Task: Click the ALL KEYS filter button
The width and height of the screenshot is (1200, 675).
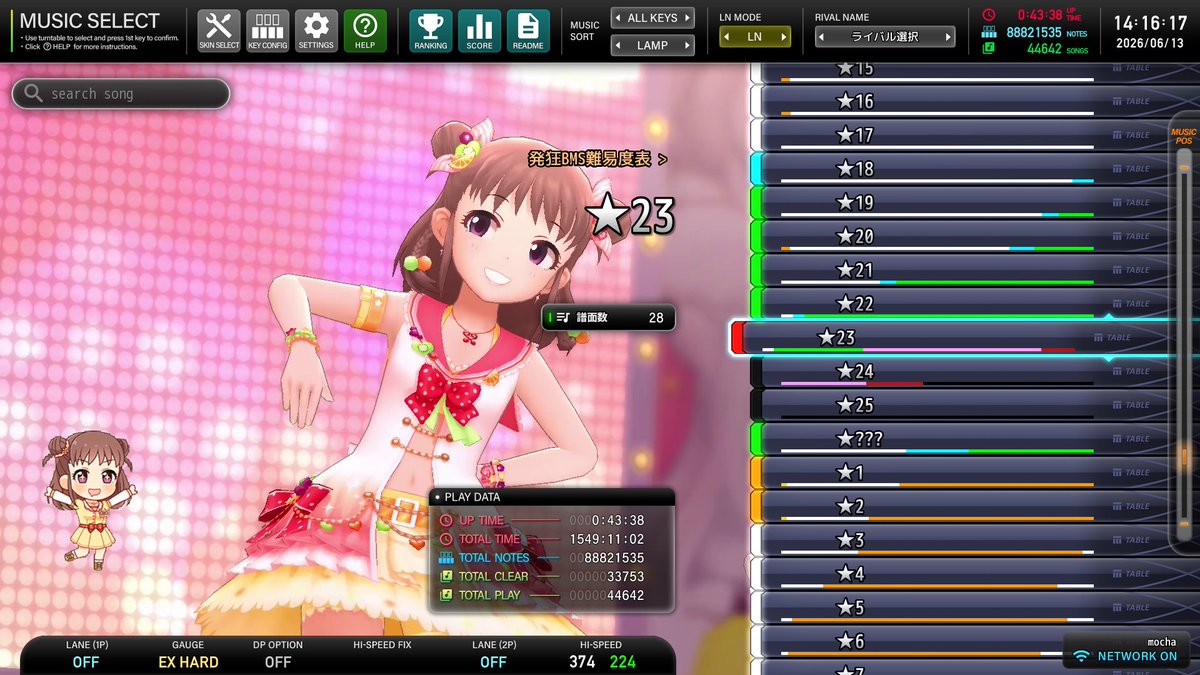Action: 653,18
